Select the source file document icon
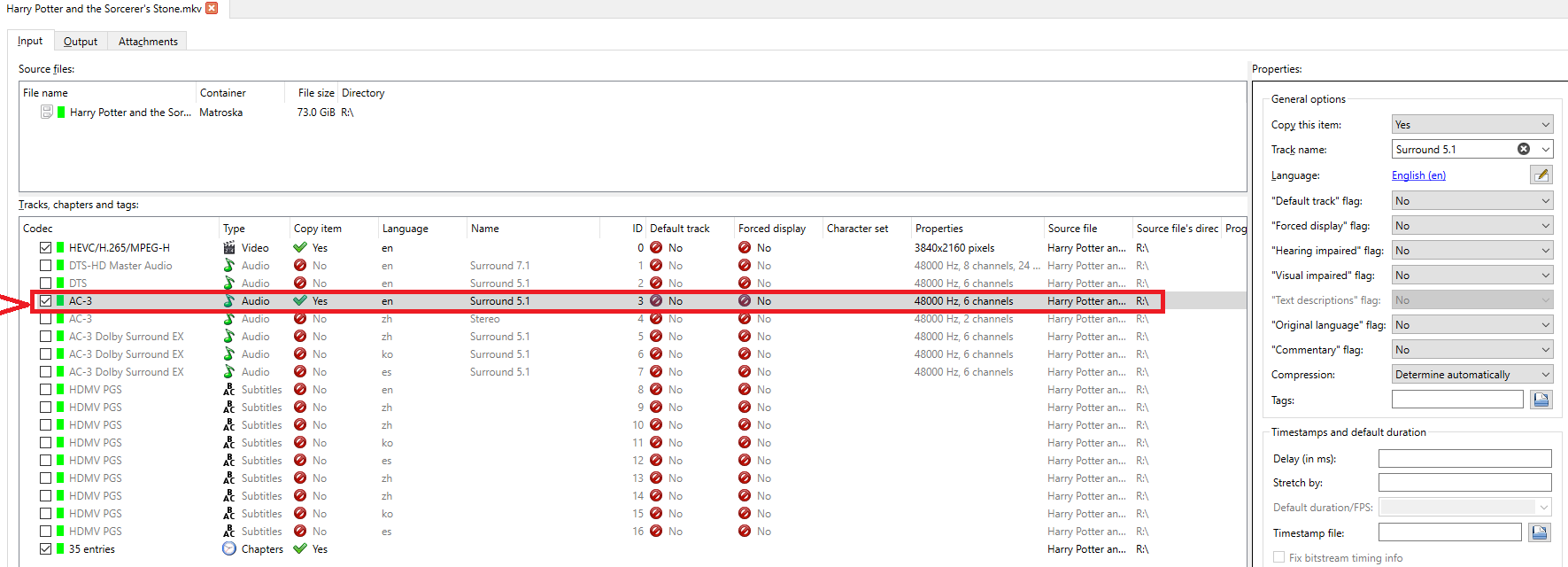The width and height of the screenshot is (1568, 567). click(47, 112)
